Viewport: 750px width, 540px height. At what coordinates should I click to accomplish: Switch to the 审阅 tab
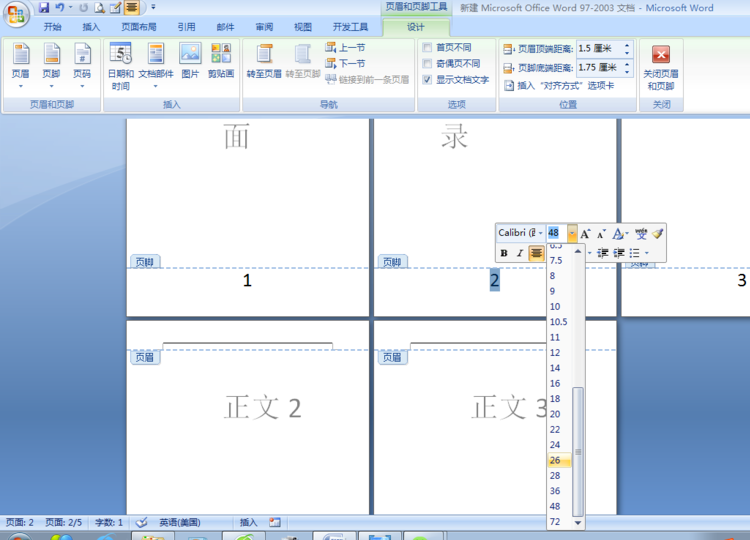(264, 27)
